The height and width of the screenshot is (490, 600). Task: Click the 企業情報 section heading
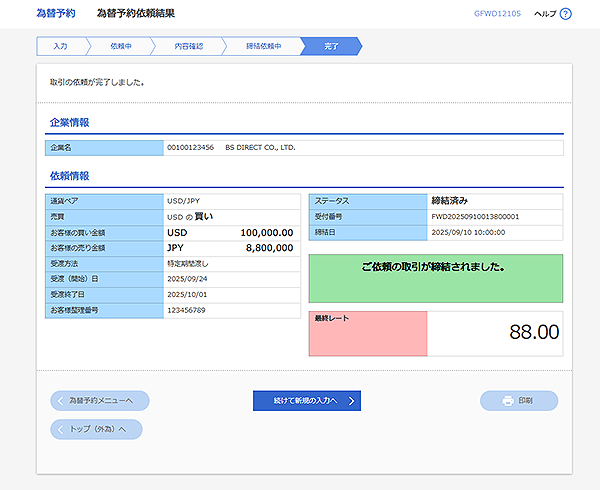pyautogui.click(x=69, y=122)
